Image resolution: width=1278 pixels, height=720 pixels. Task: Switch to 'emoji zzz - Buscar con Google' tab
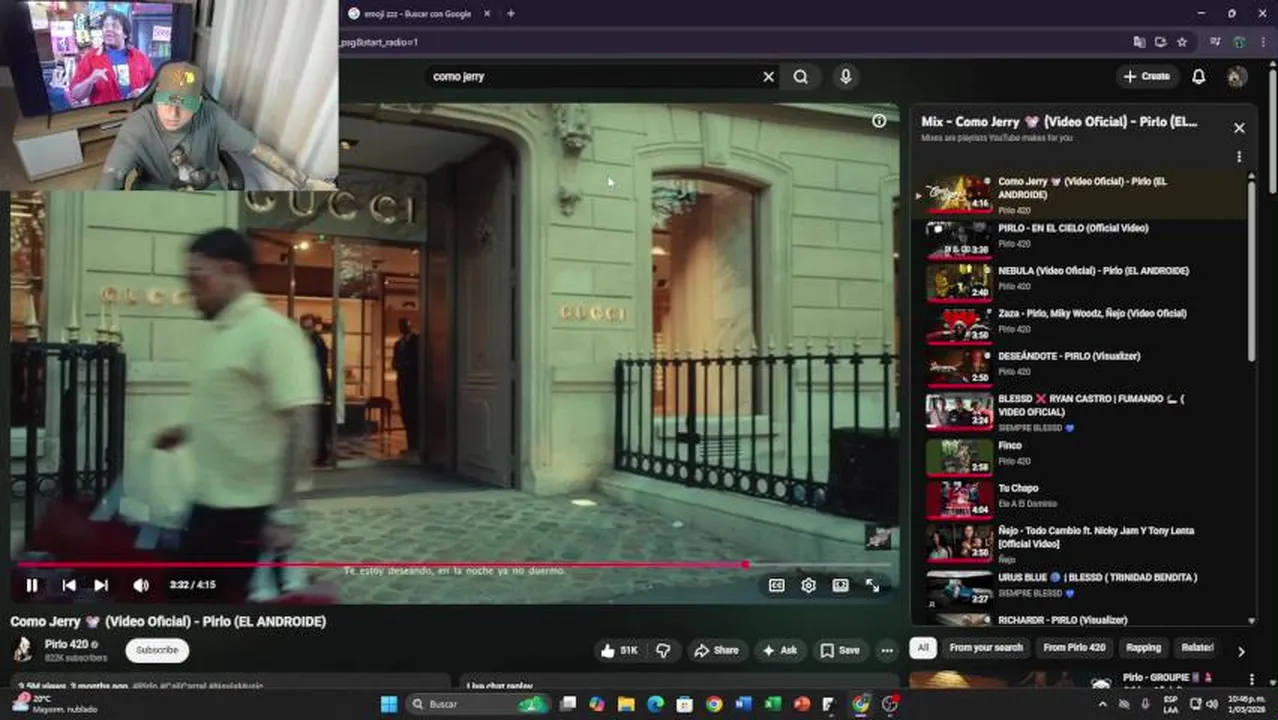coord(416,14)
